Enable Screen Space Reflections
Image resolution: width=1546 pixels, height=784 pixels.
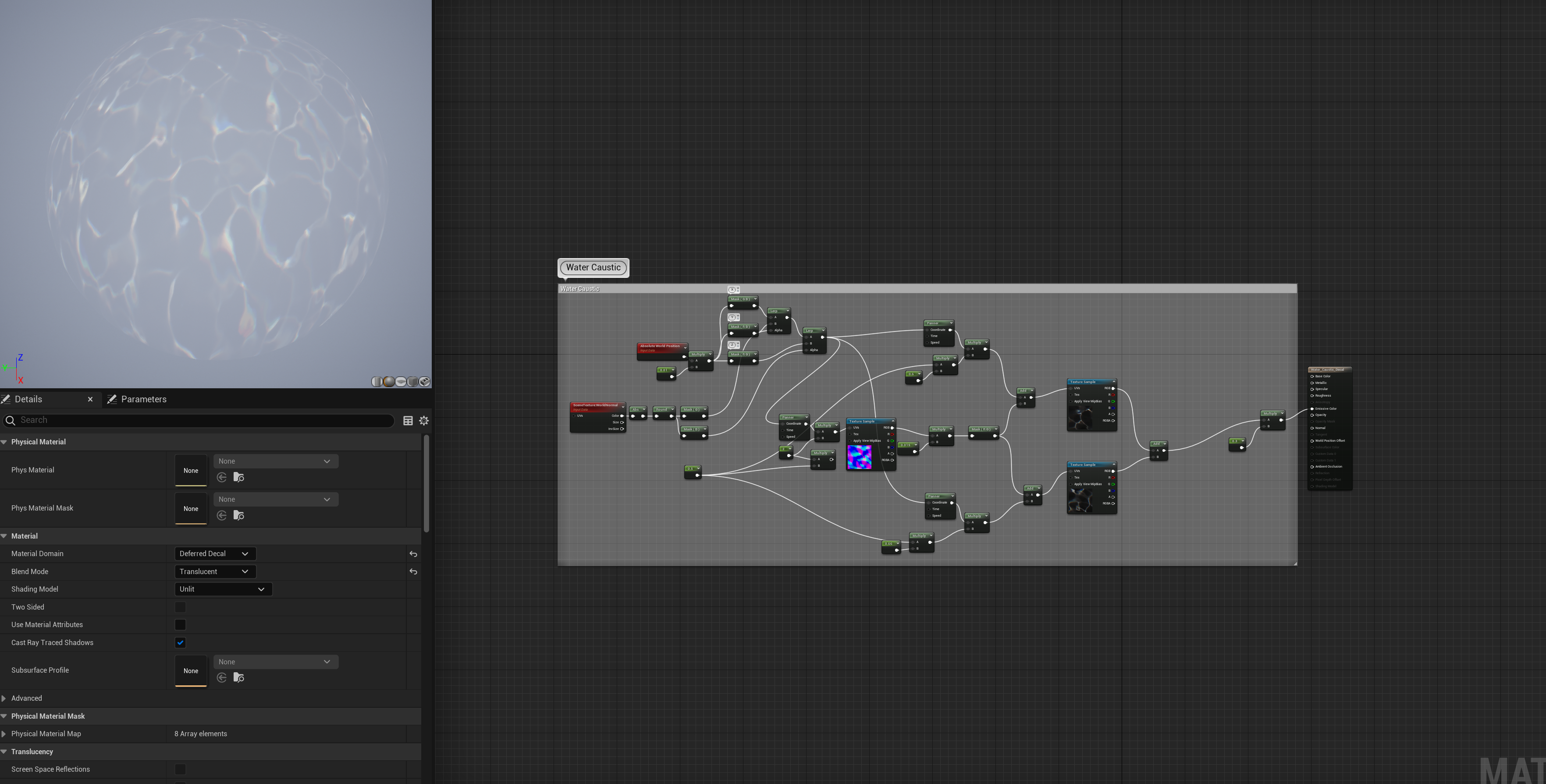coord(180,769)
